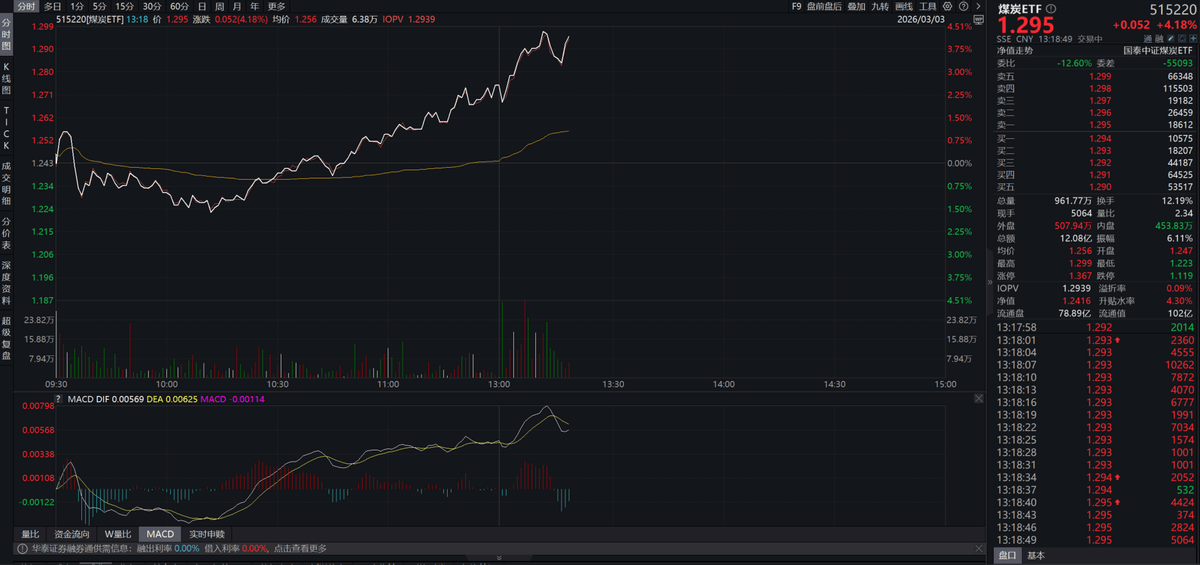The image size is (1200, 565).
Task: Expand the 更多 period options
Action: pyautogui.click(x=276, y=6)
